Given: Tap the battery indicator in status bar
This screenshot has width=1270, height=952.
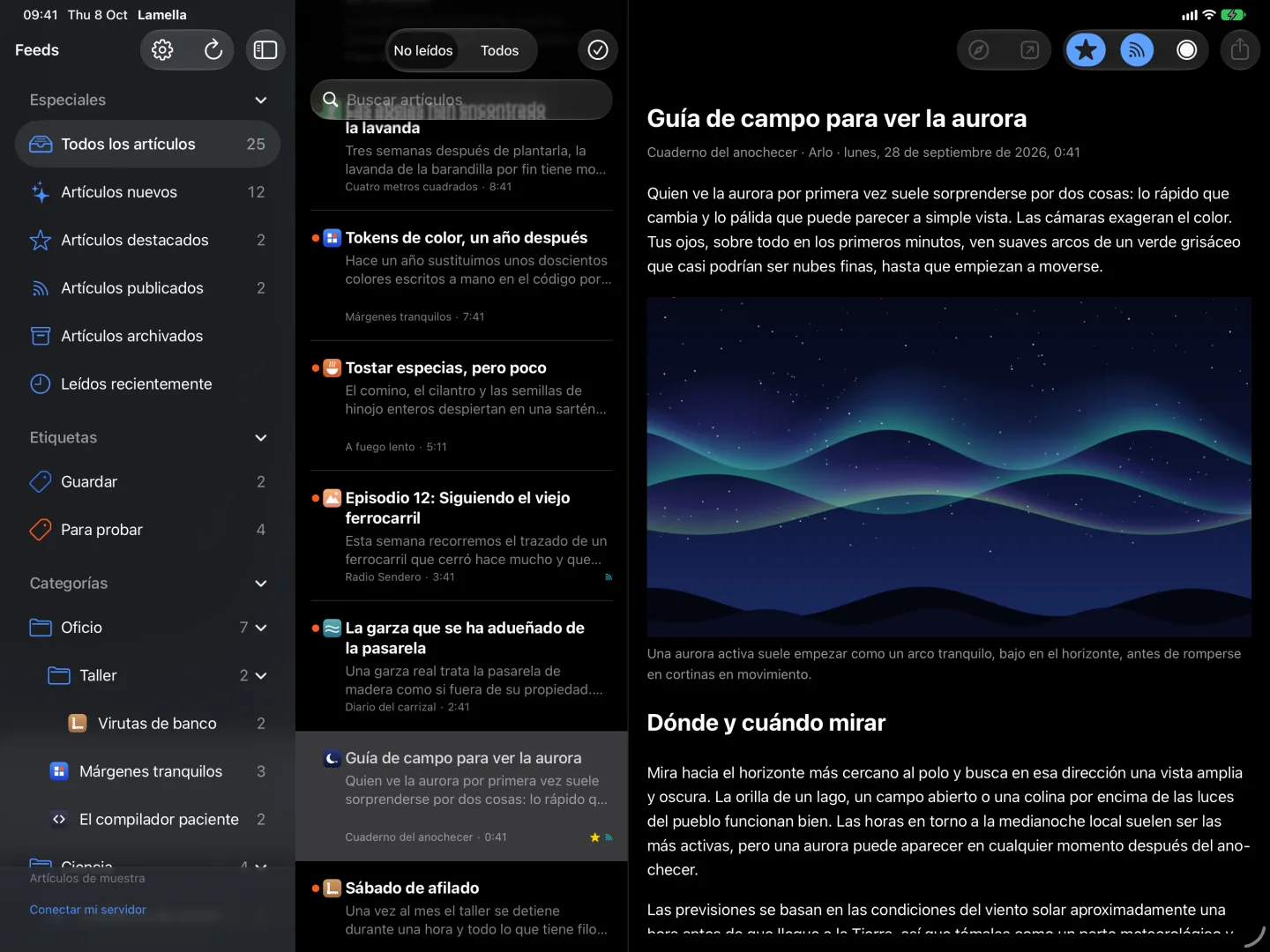Looking at the screenshot, I should tap(1233, 15).
